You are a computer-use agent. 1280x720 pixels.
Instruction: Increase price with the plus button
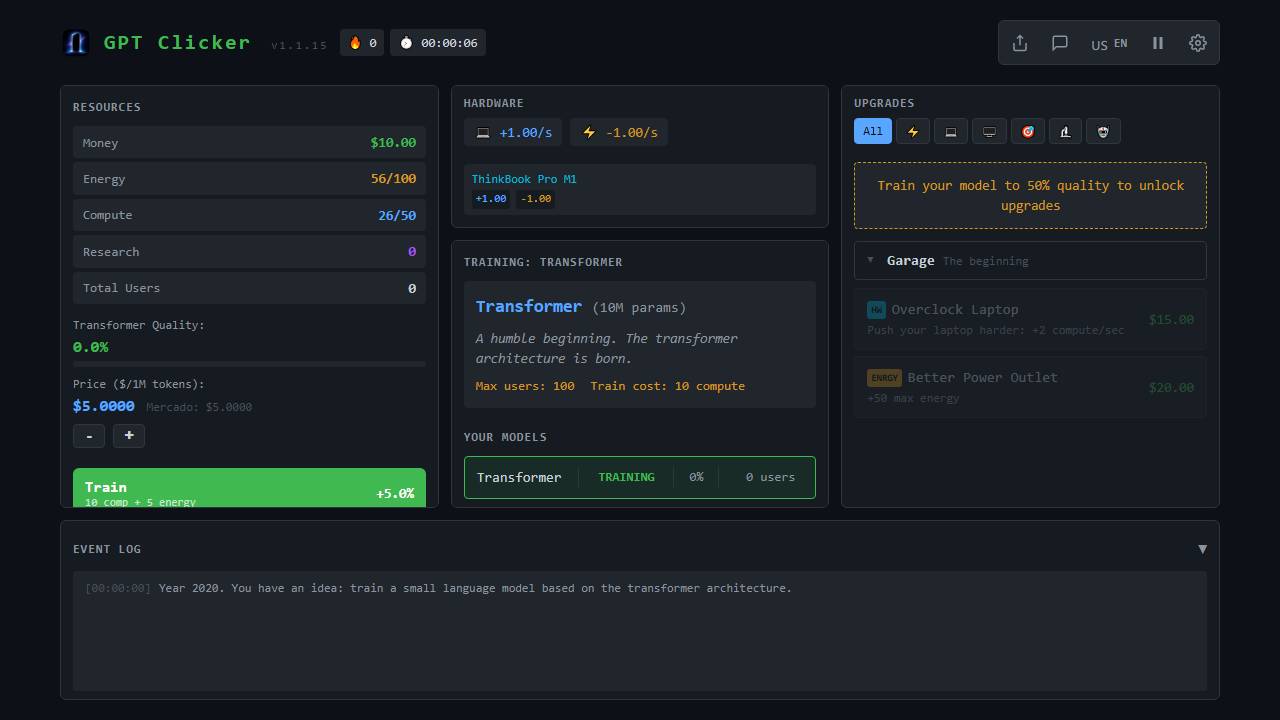click(129, 436)
